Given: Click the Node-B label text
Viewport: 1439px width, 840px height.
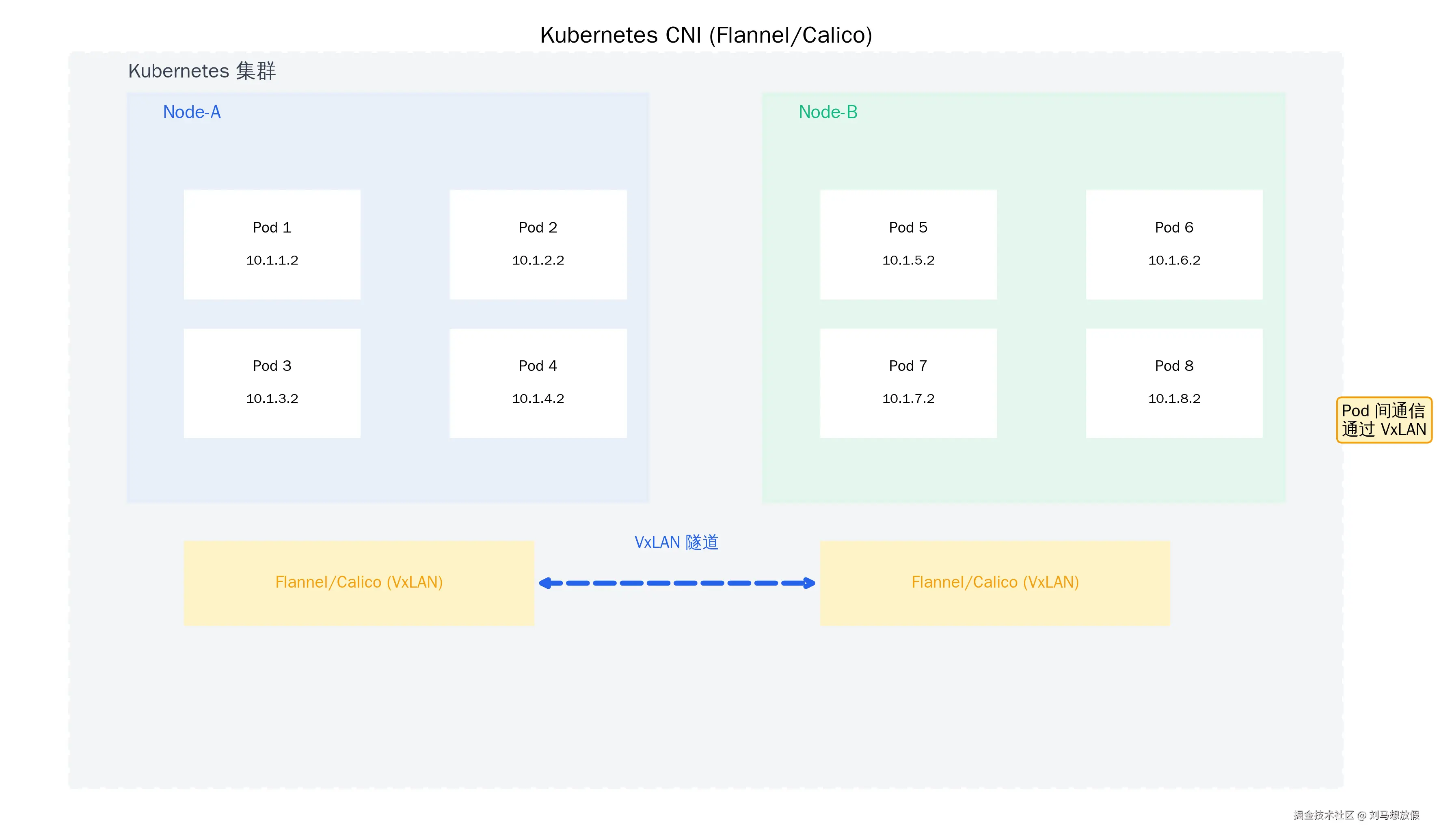Looking at the screenshot, I should [x=829, y=112].
